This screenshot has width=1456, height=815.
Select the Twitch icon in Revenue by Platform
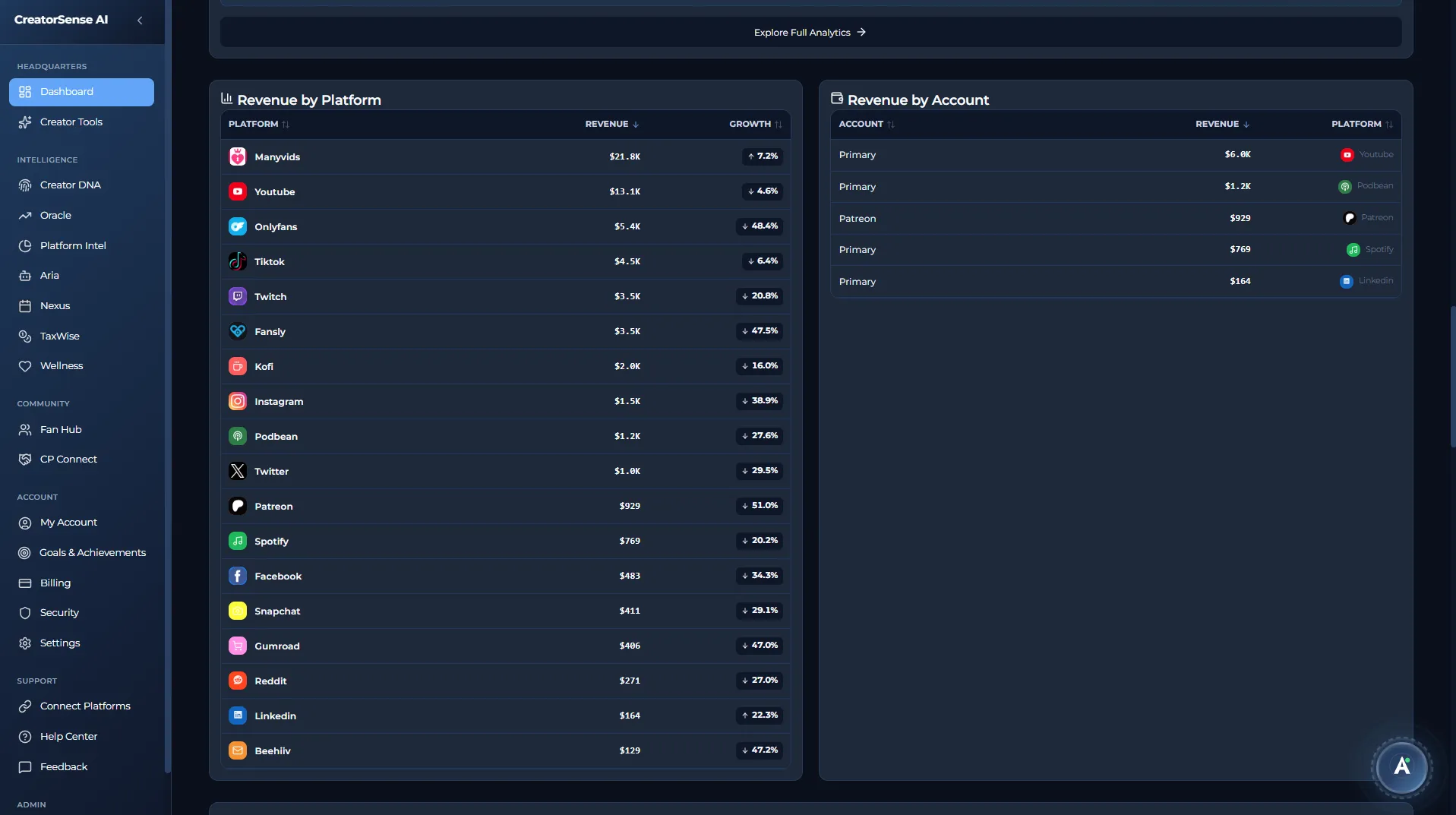click(237, 296)
